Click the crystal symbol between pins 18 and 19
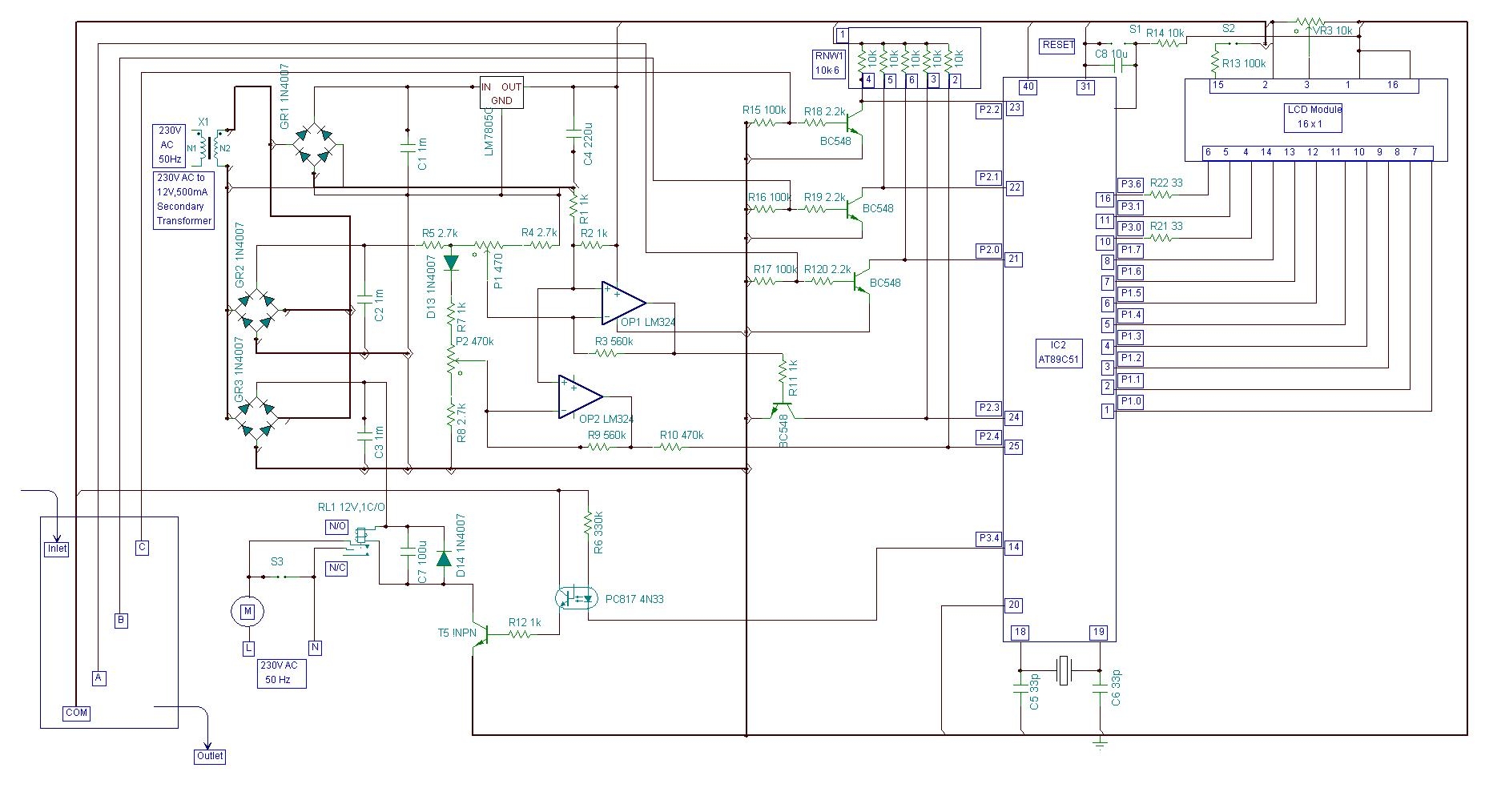The width and height of the screenshot is (1485, 812). (x=1063, y=670)
